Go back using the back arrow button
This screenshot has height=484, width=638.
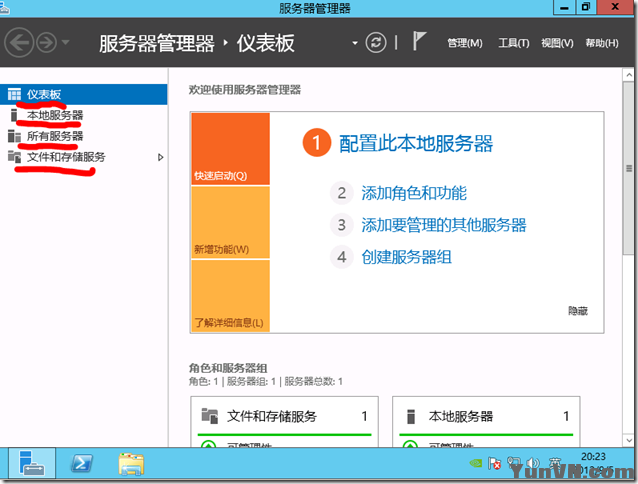coord(19,43)
